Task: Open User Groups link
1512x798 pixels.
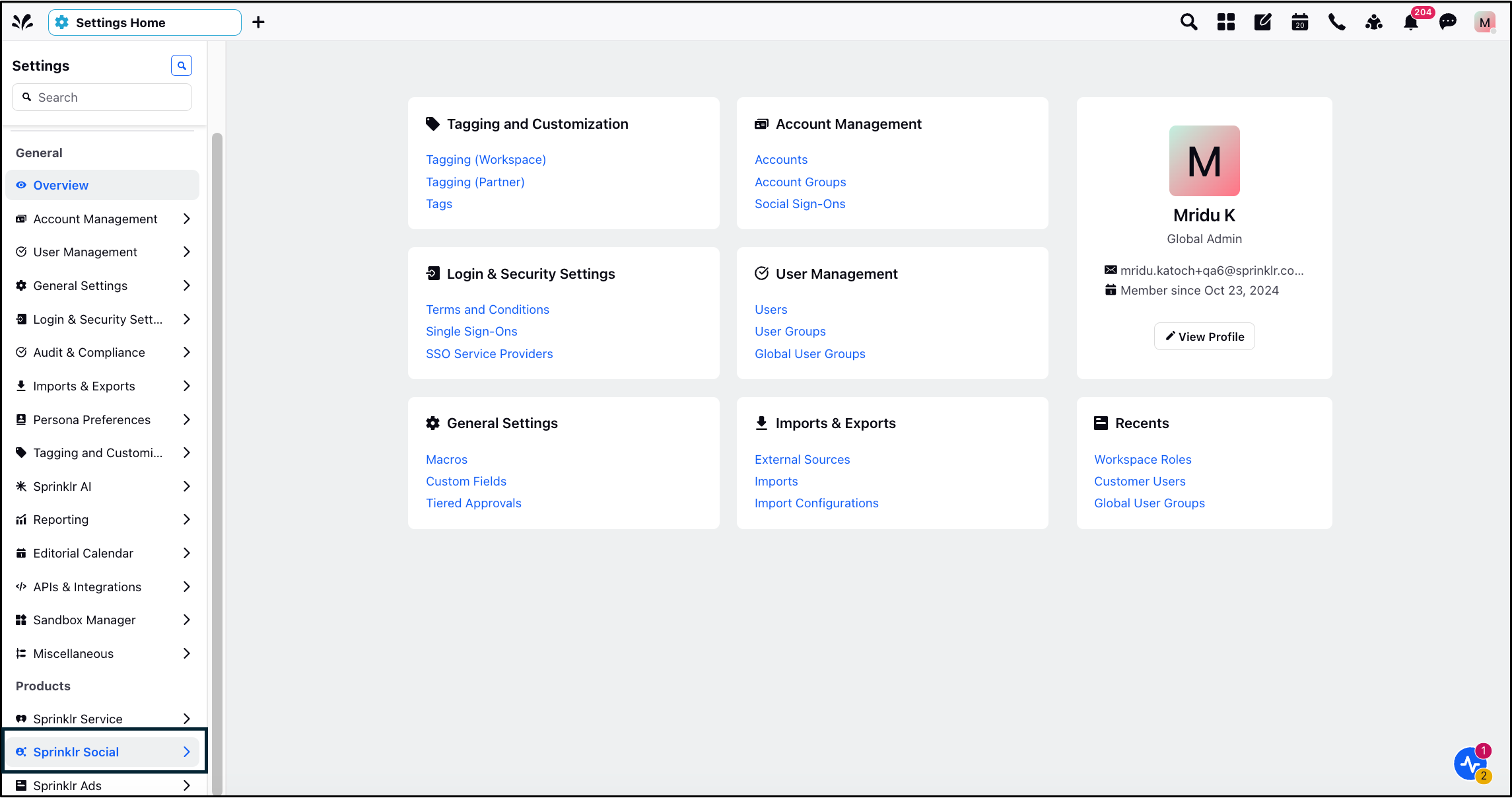Action: (x=790, y=331)
